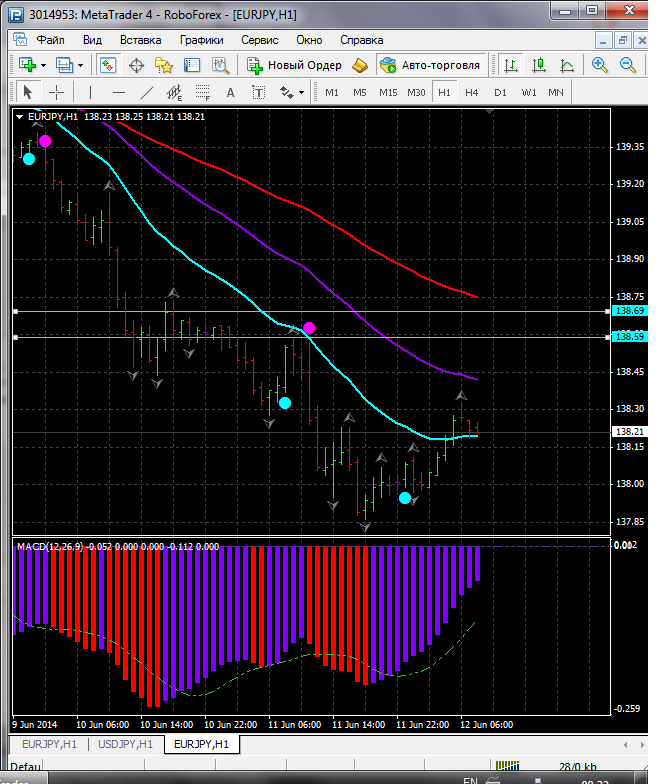
Task: Select the horizontal line drawing tool
Action: pyautogui.click(x=118, y=92)
